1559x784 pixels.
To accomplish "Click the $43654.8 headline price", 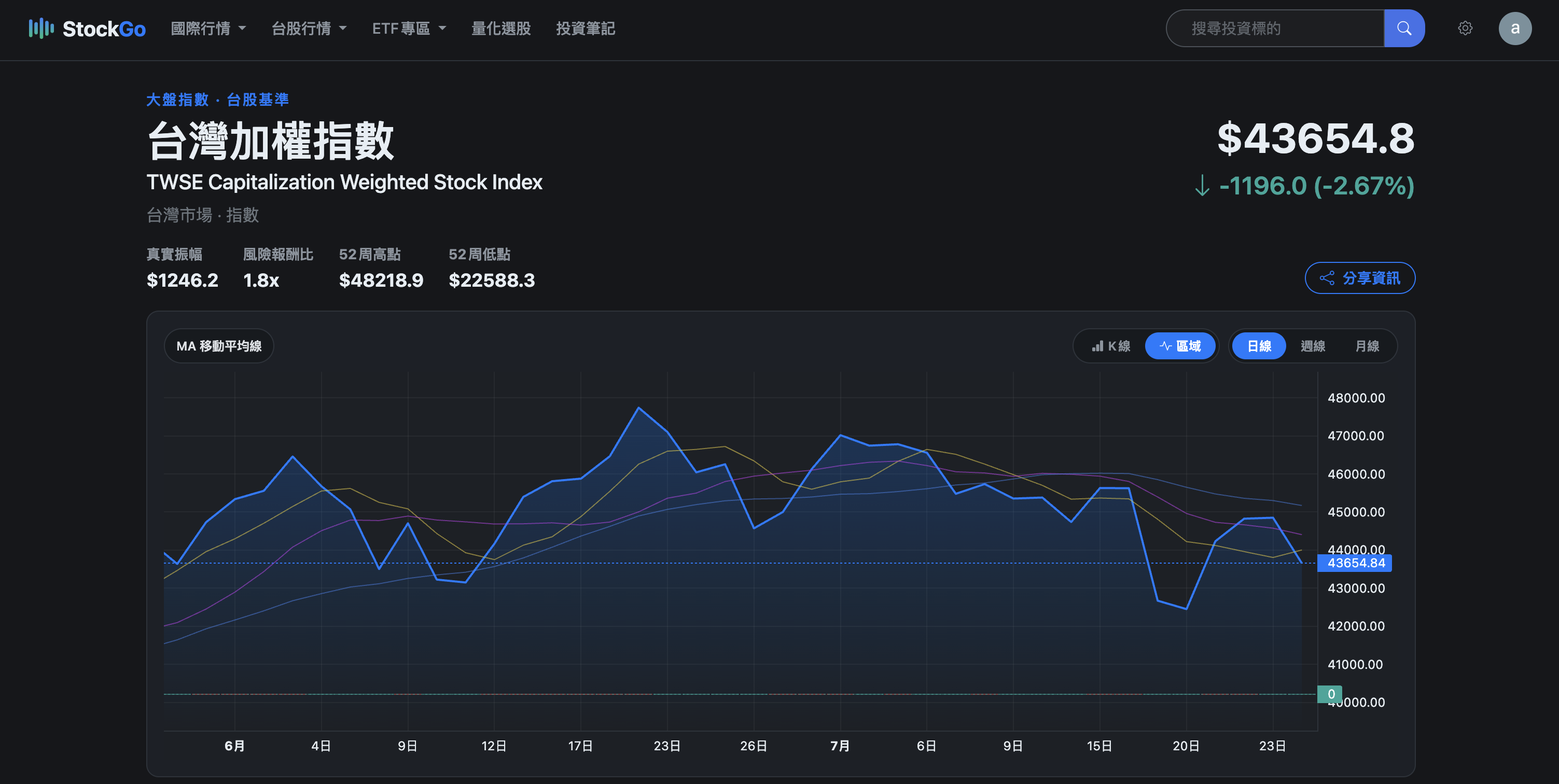I will 1316,138.
